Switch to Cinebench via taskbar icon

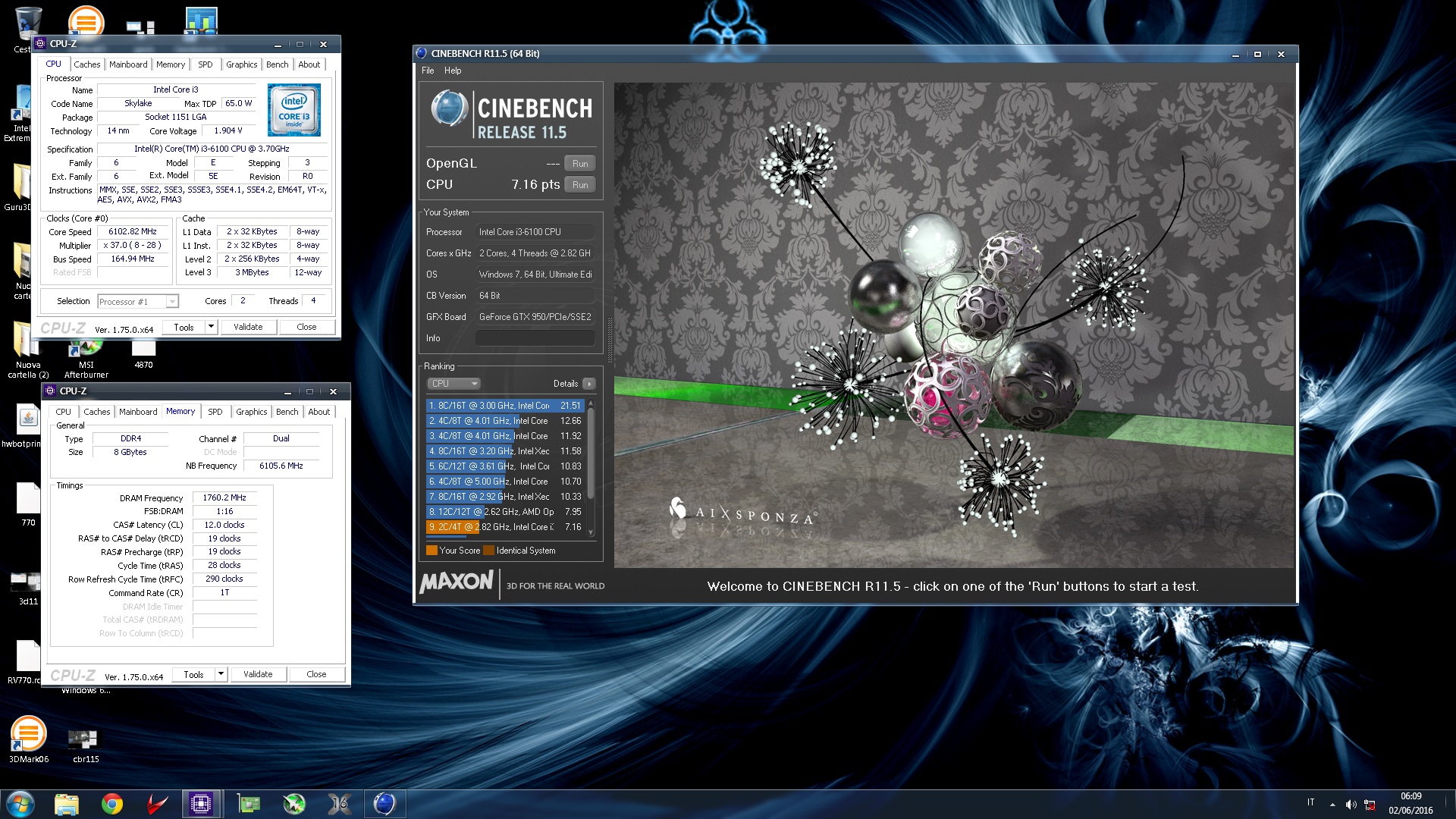click(384, 804)
